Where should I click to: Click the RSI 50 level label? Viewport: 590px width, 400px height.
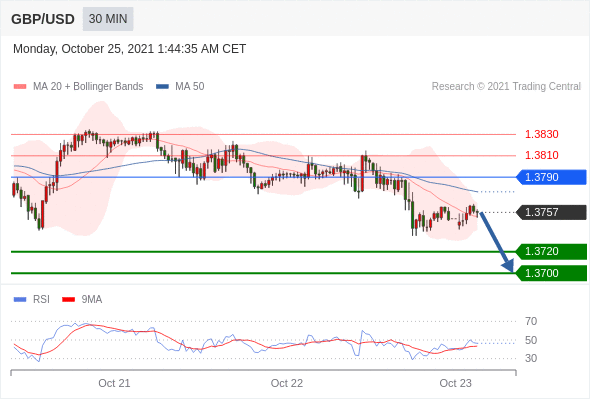(531, 341)
